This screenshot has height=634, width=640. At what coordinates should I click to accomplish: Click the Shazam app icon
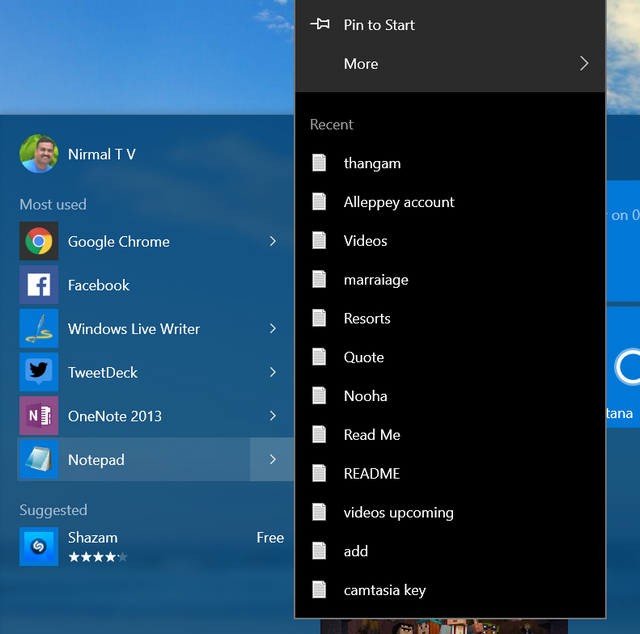point(39,546)
